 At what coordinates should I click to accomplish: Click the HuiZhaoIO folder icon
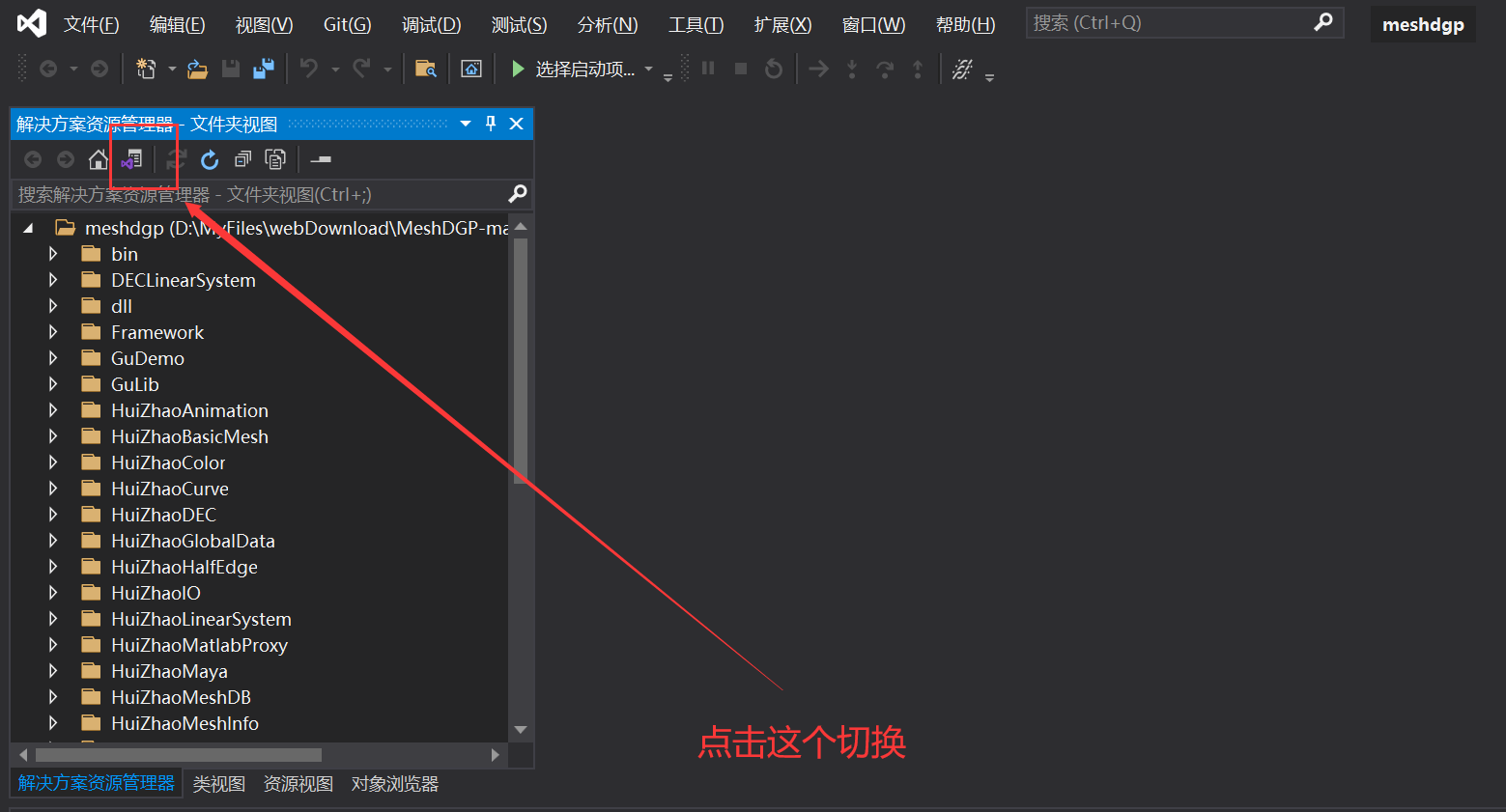pyautogui.click(x=92, y=592)
